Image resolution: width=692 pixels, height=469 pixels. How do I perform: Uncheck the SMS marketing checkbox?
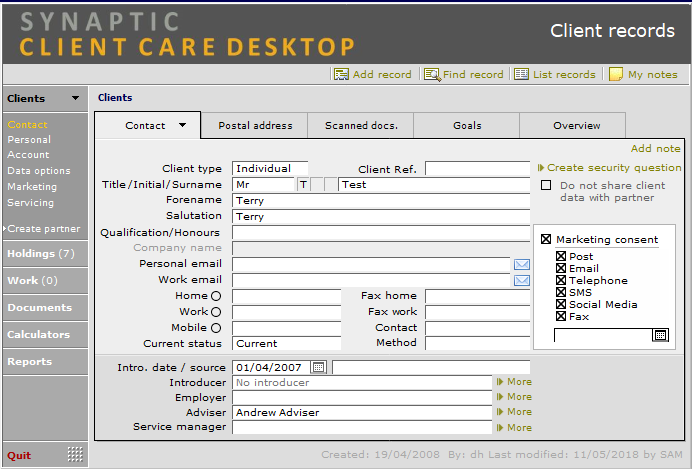561,292
